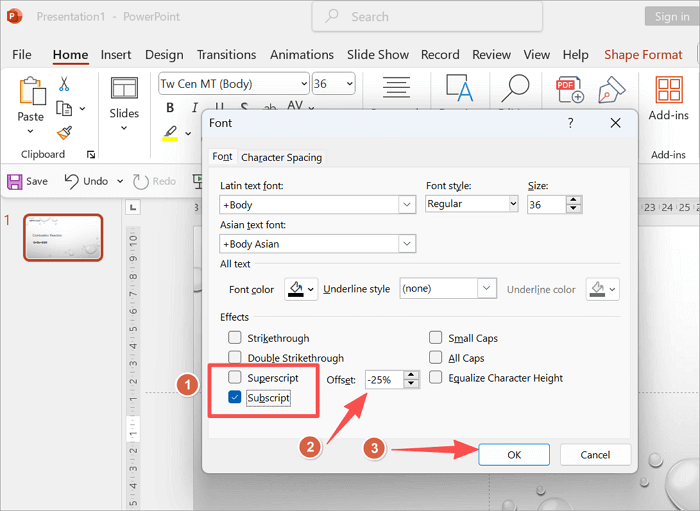Expand the Latin text font dropdown

tap(407, 204)
